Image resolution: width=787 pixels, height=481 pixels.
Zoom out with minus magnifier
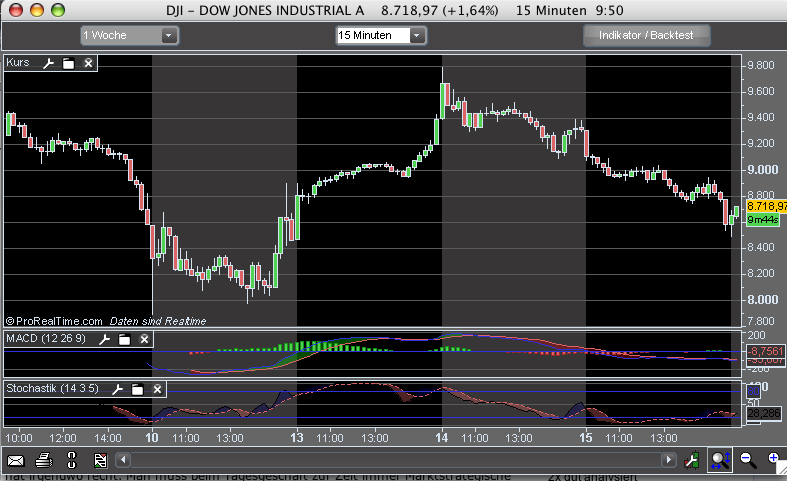pyautogui.click(x=748, y=460)
